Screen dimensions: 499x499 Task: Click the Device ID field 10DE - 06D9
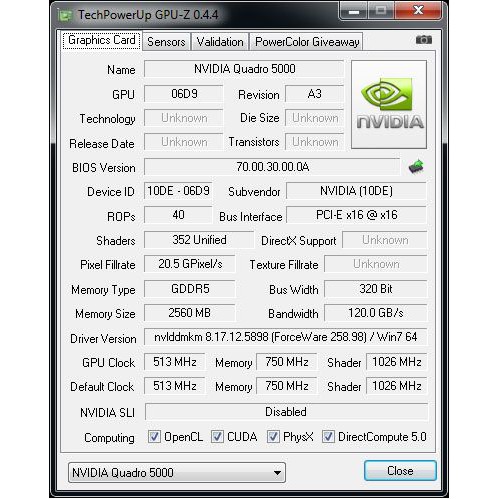[x=178, y=191]
